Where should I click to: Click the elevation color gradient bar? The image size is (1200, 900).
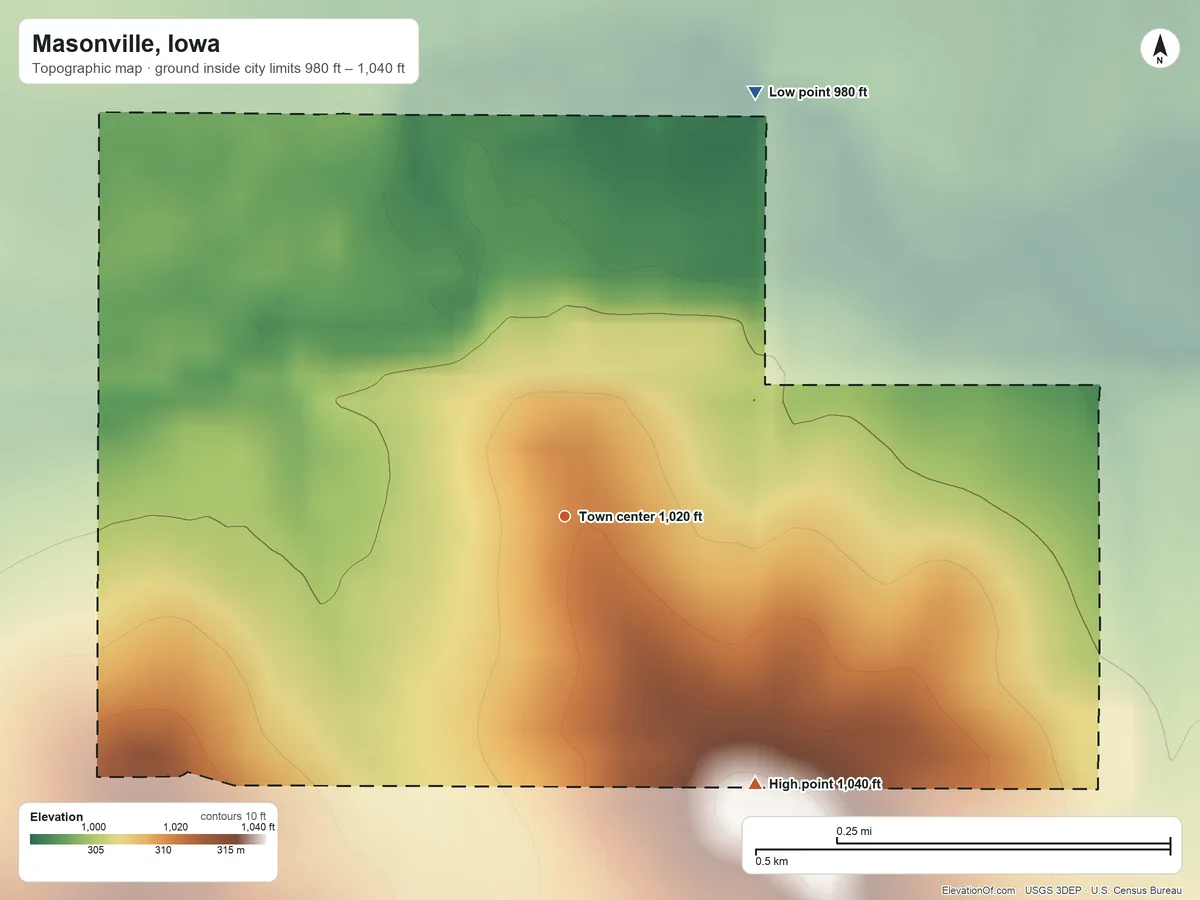[x=148, y=839]
